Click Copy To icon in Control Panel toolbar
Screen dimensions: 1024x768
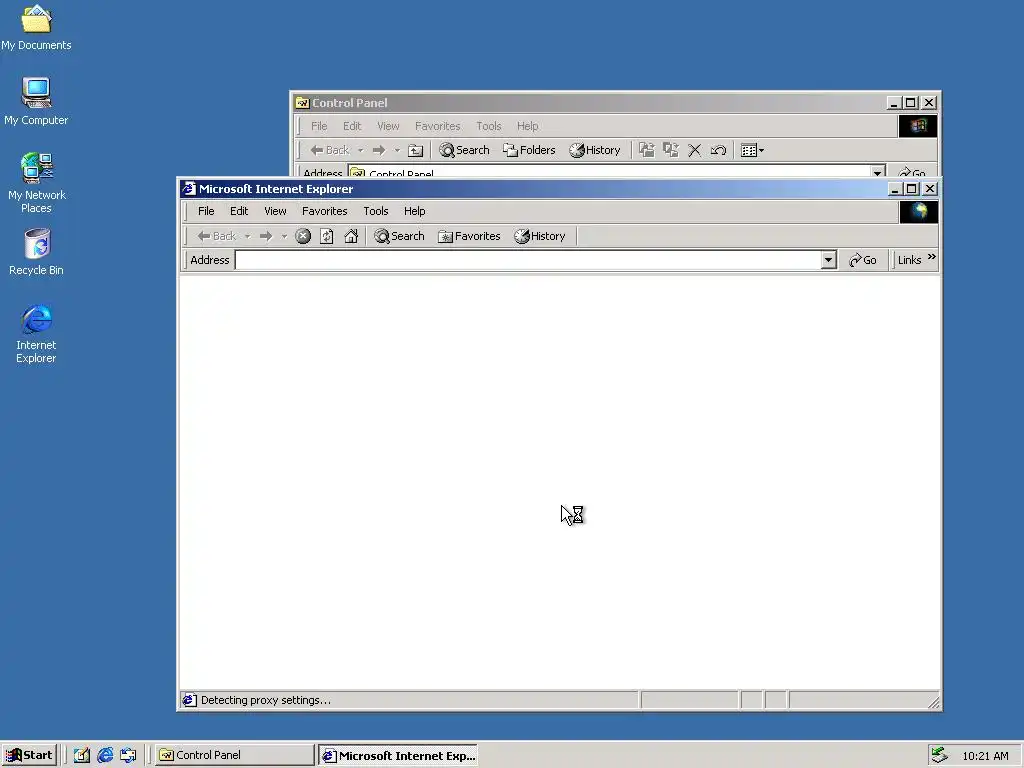pos(671,150)
